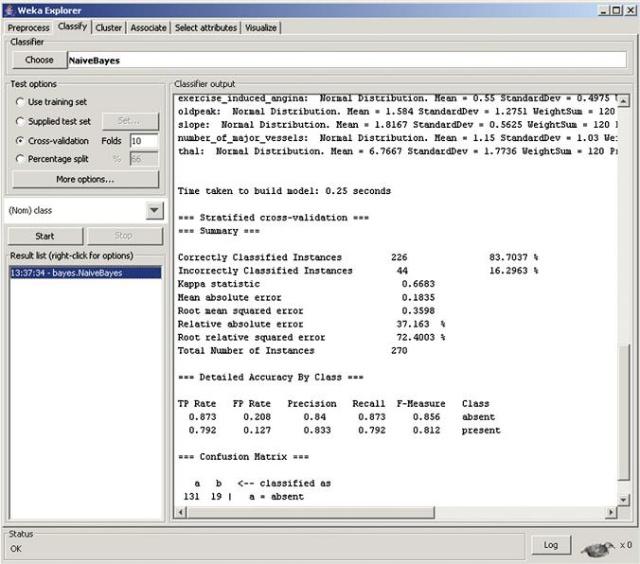Screen dimensions: 640x564
Task: Open the Visualize tab
Action: pyautogui.click(x=261, y=28)
